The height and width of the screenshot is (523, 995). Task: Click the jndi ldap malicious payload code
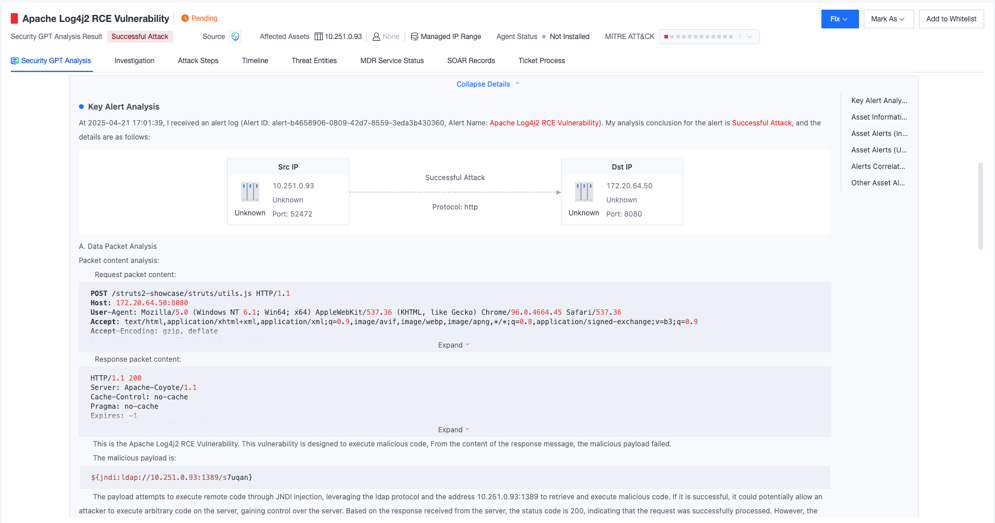pos(171,477)
